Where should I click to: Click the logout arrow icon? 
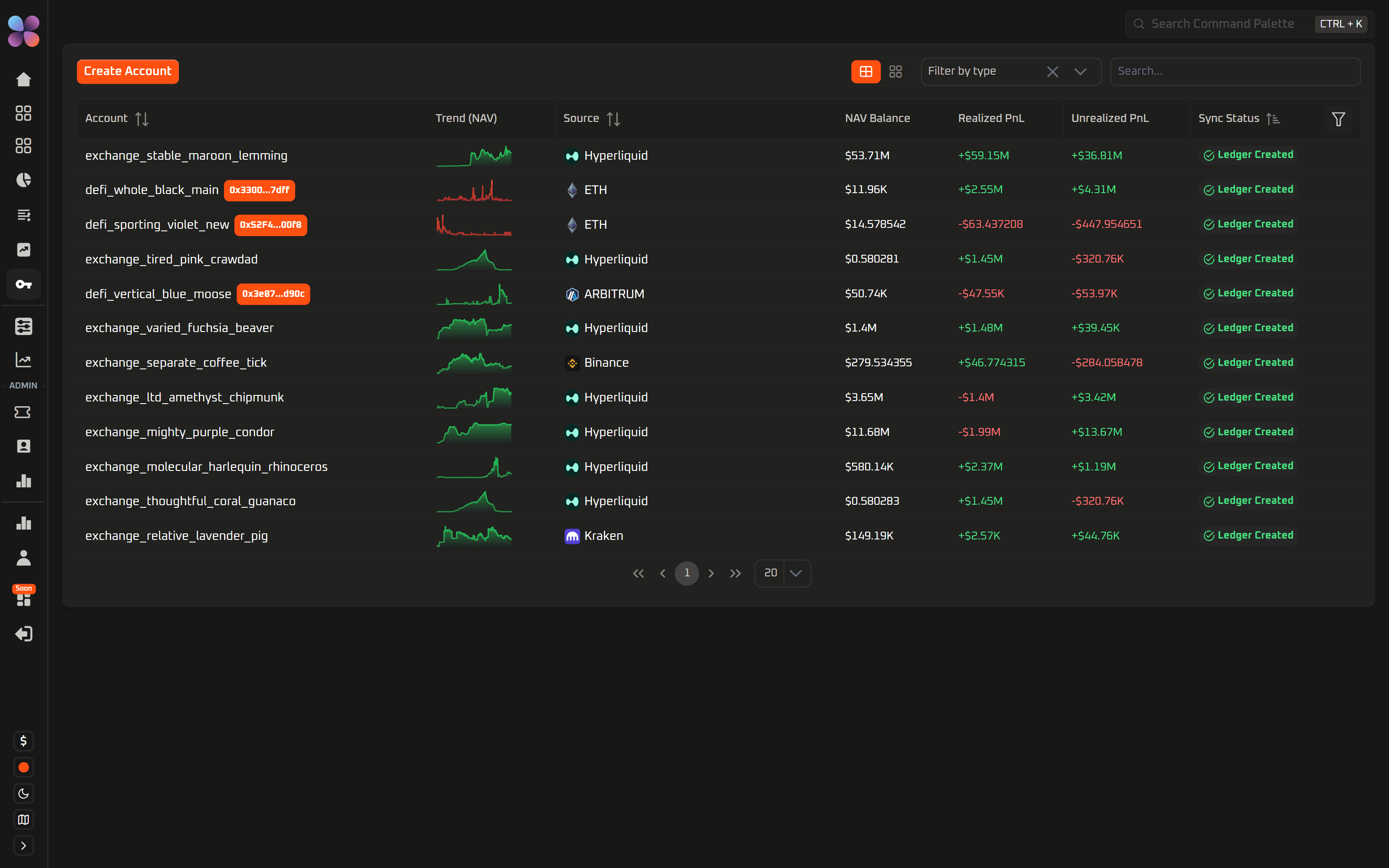(x=23, y=634)
